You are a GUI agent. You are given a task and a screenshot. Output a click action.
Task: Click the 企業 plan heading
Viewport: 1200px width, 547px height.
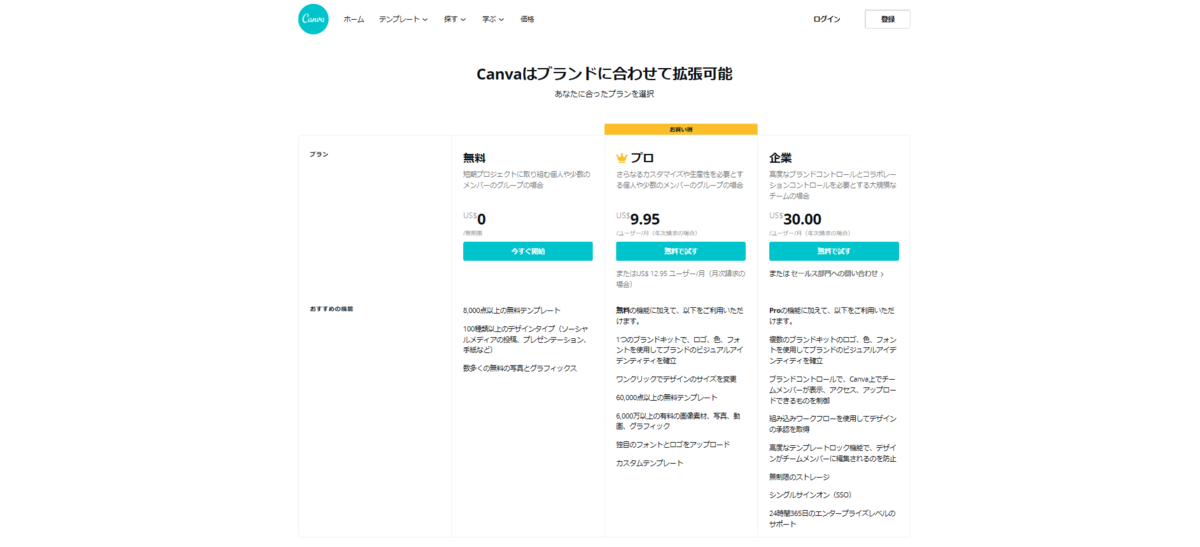tap(780, 158)
